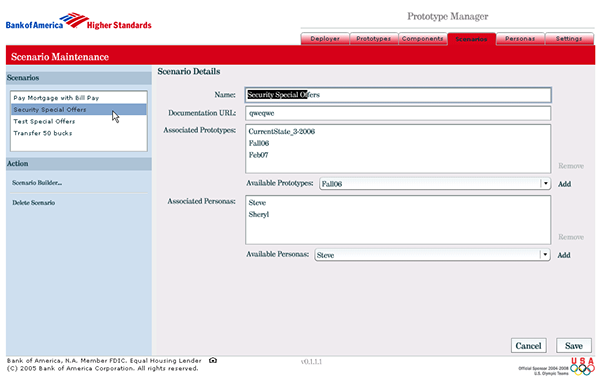Switch to the Prototypes tab

click(373, 39)
